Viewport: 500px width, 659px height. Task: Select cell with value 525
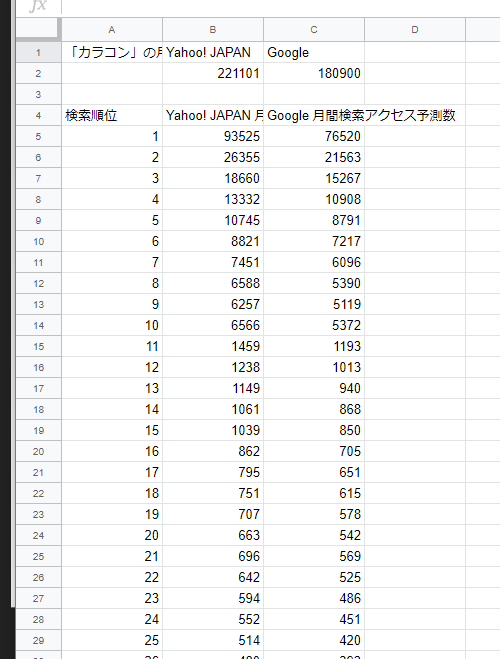point(314,577)
